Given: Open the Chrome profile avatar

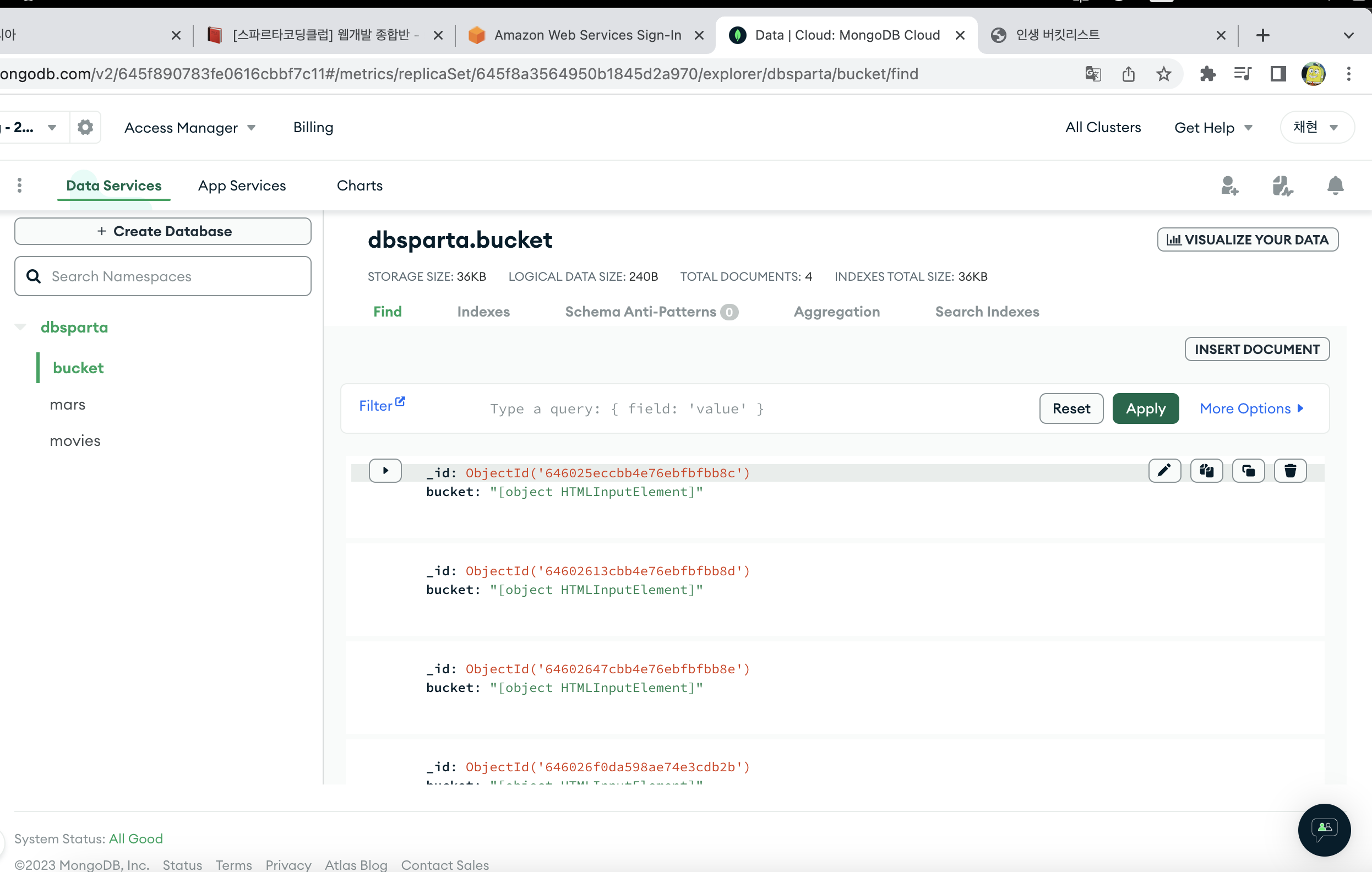Looking at the screenshot, I should 1313,74.
